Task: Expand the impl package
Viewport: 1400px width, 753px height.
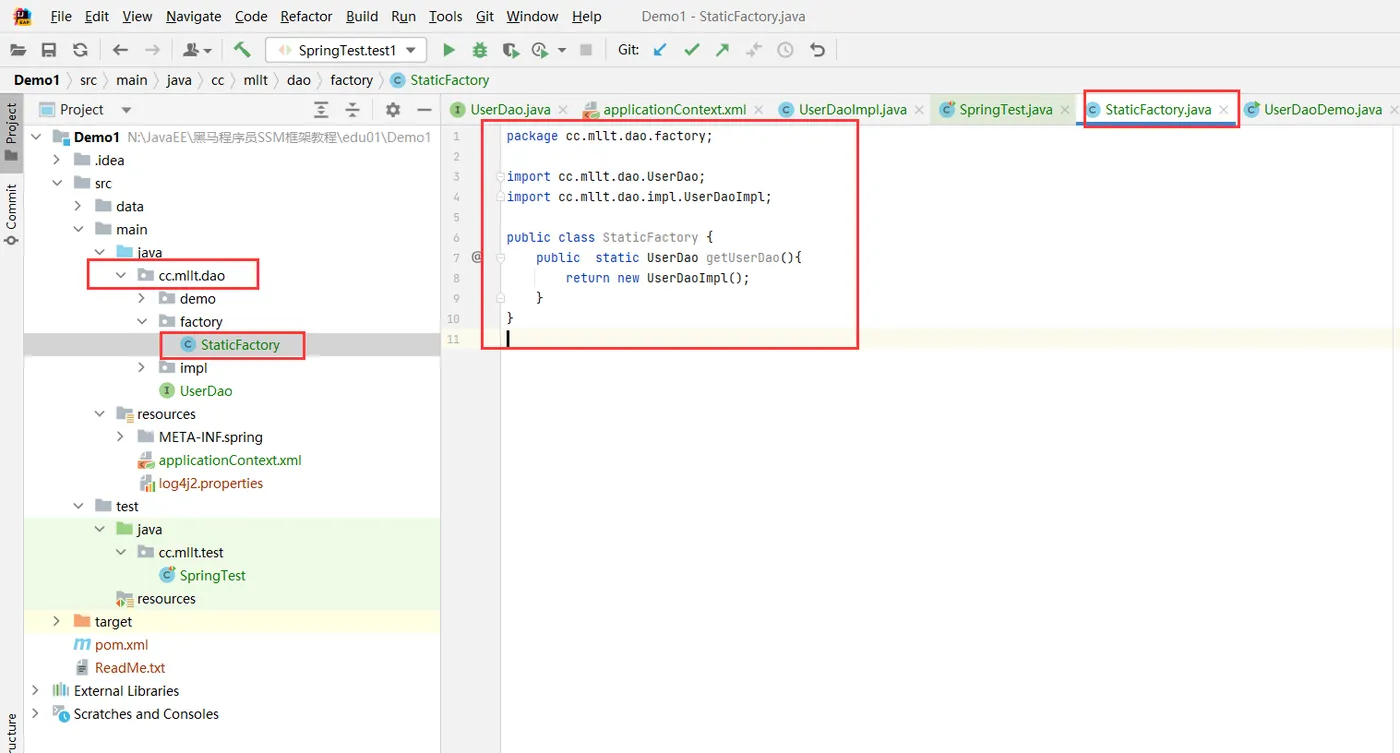Action: [141, 368]
